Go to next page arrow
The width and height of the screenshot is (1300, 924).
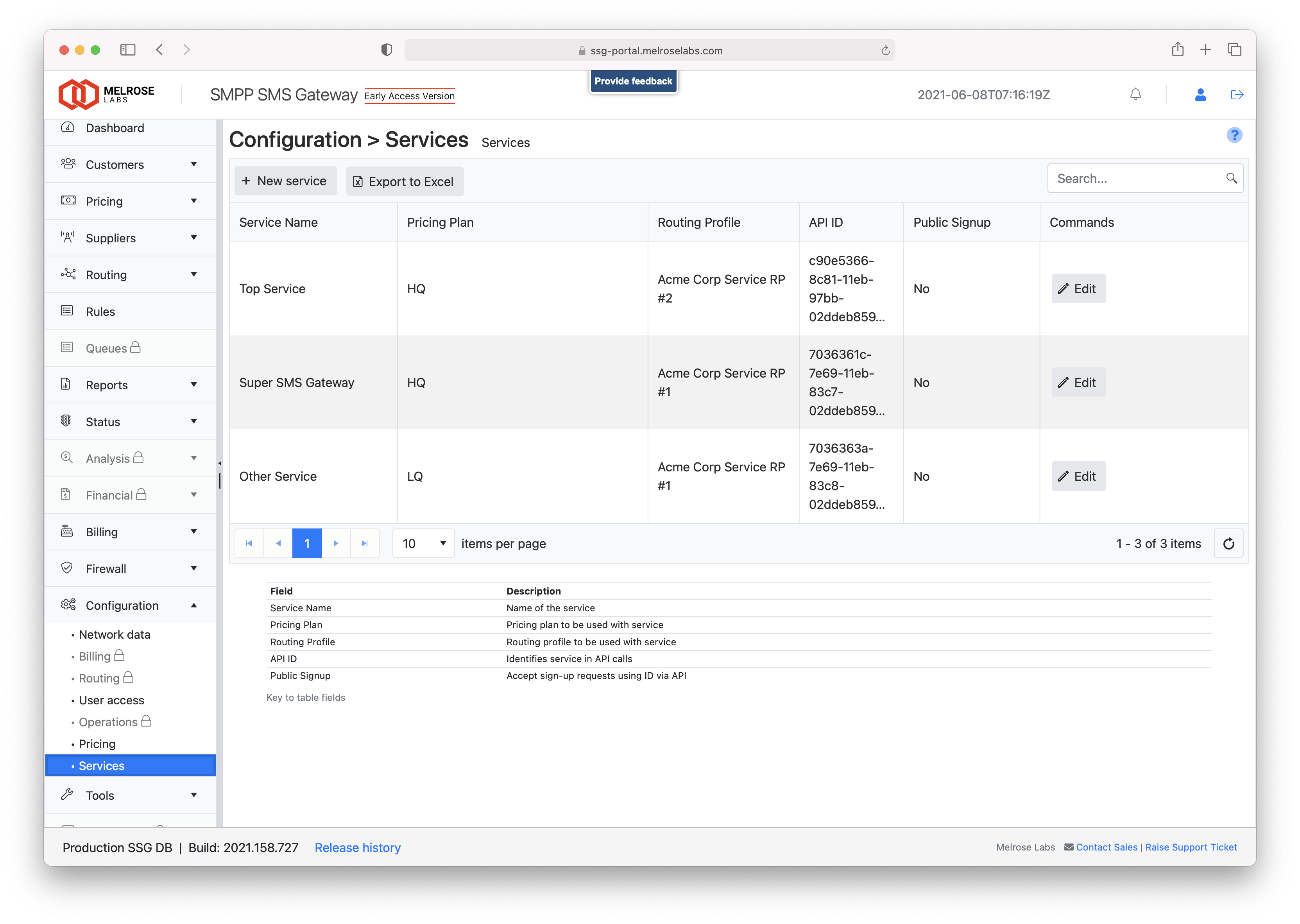336,543
